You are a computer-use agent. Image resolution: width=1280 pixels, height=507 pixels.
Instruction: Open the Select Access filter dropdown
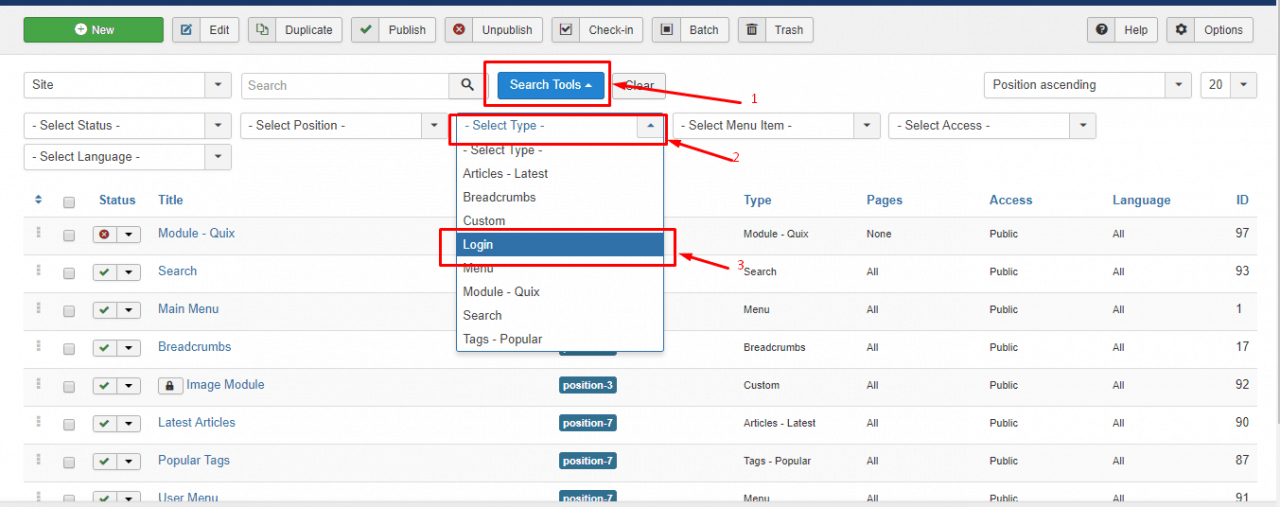[991, 126]
